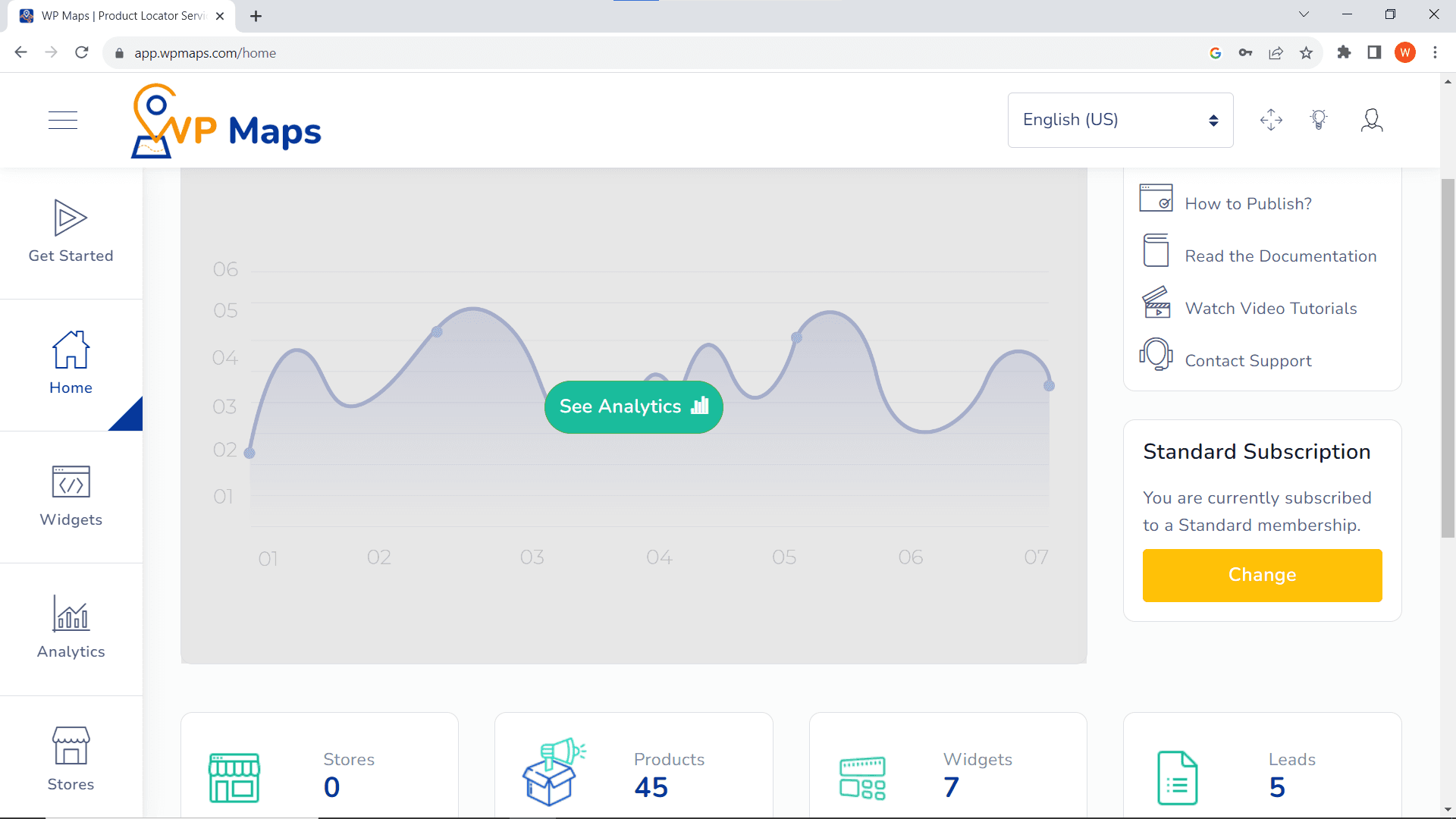Open the Read the Documentation link
Screen dimensions: 1456x819
coord(1280,256)
